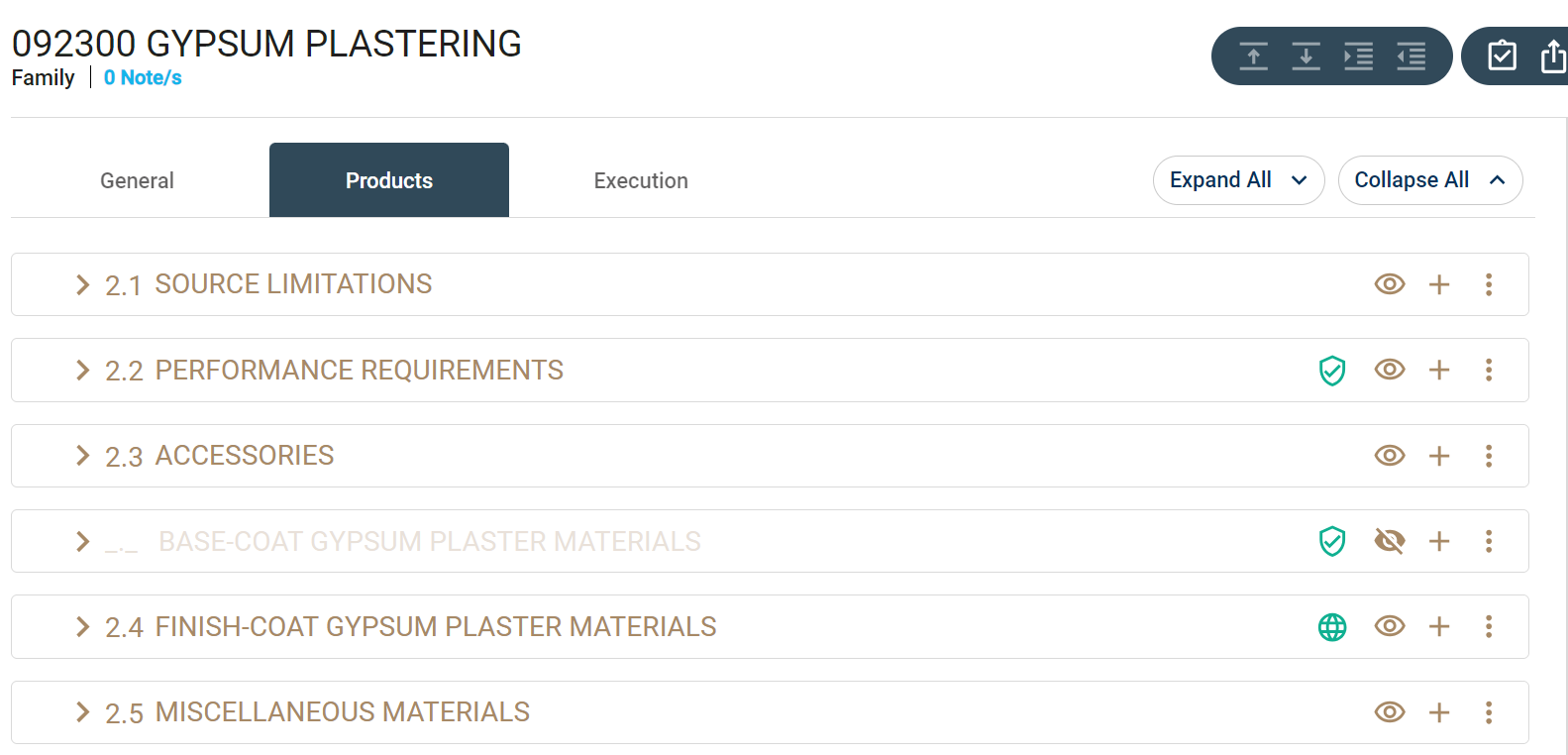Click shield icon on Performance Requirements row
Image resolution: width=1568 pixels, height=755 pixels.
pos(1332,371)
